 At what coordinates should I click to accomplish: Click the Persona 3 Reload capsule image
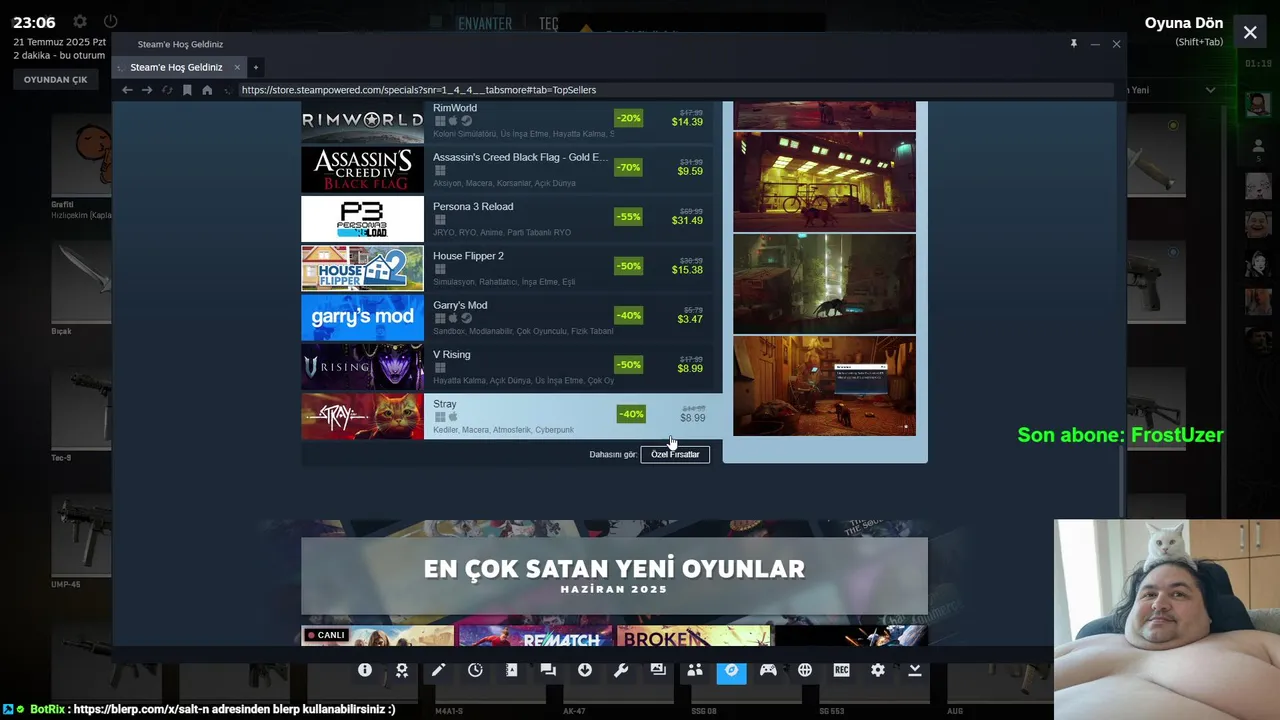[x=362, y=219]
